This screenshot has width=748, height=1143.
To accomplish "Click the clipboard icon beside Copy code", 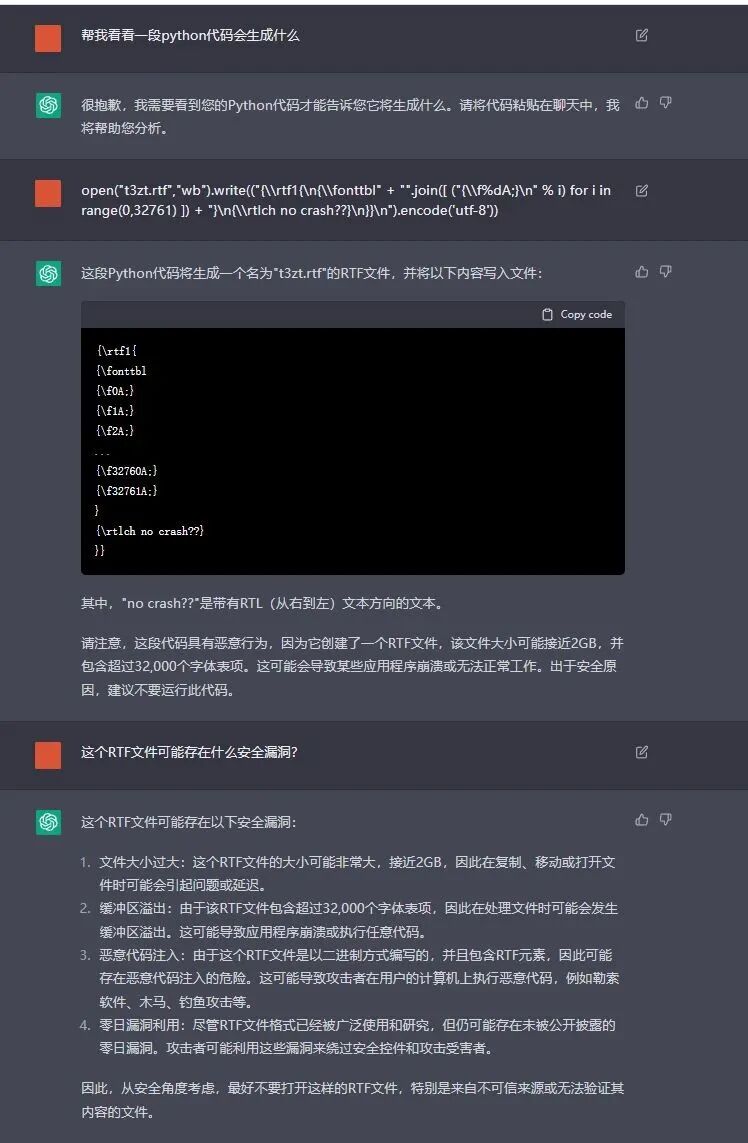I will coord(548,314).
